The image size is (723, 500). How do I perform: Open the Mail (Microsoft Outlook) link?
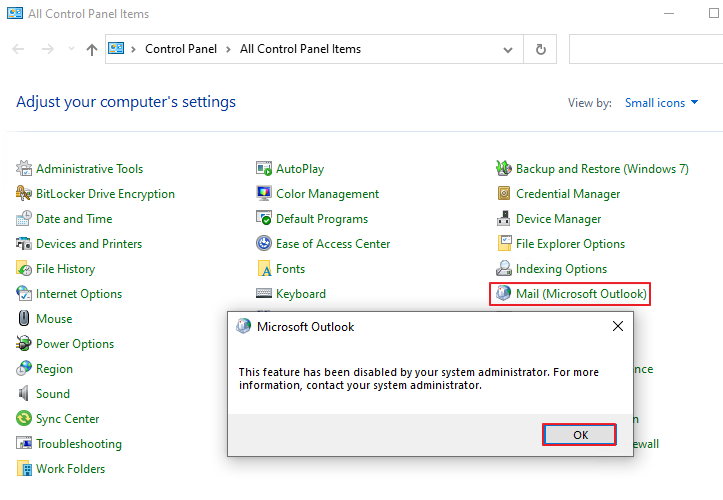pyautogui.click(x=581, y=294)
